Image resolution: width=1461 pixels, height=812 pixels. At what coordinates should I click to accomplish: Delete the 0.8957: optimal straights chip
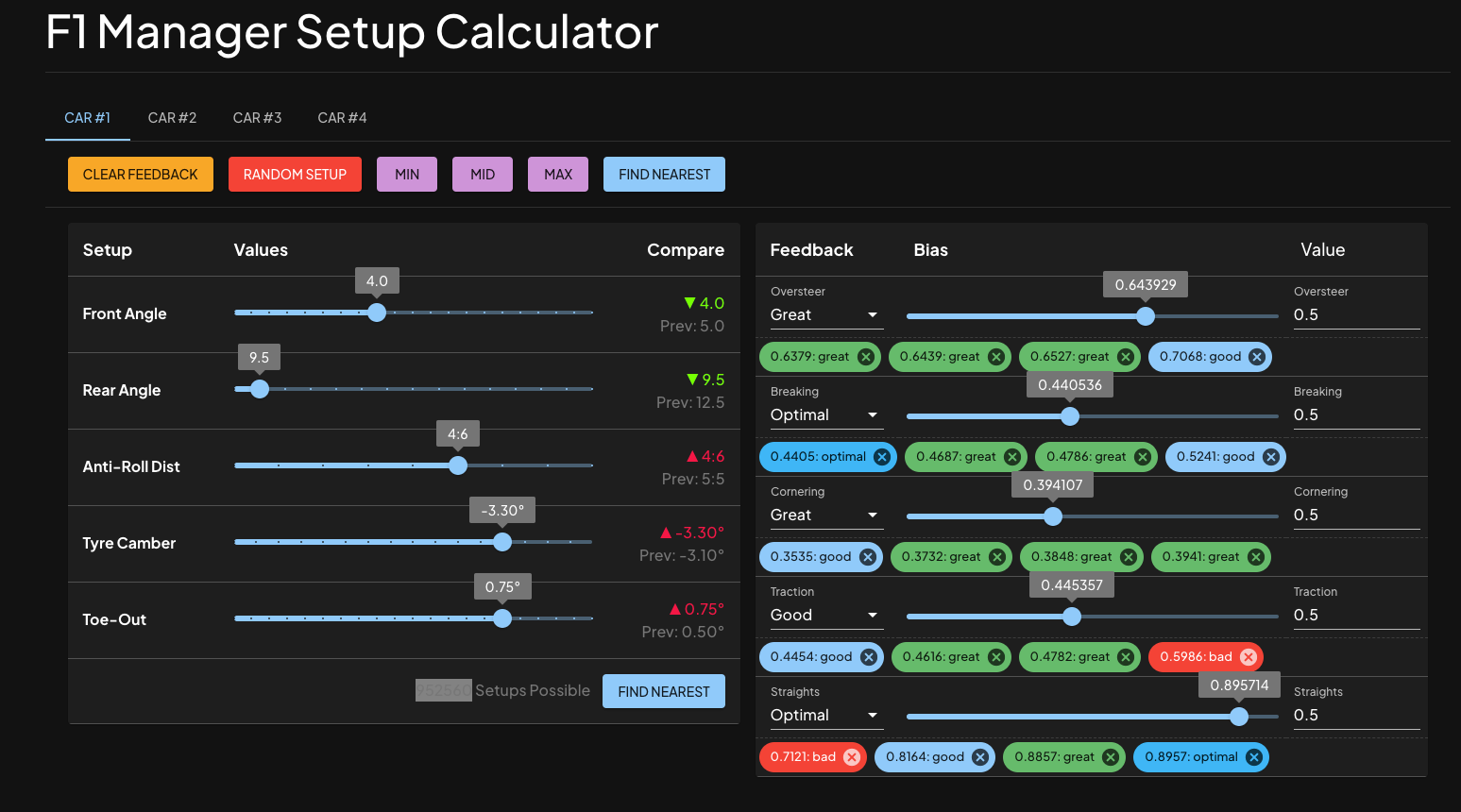point(1253,757)
